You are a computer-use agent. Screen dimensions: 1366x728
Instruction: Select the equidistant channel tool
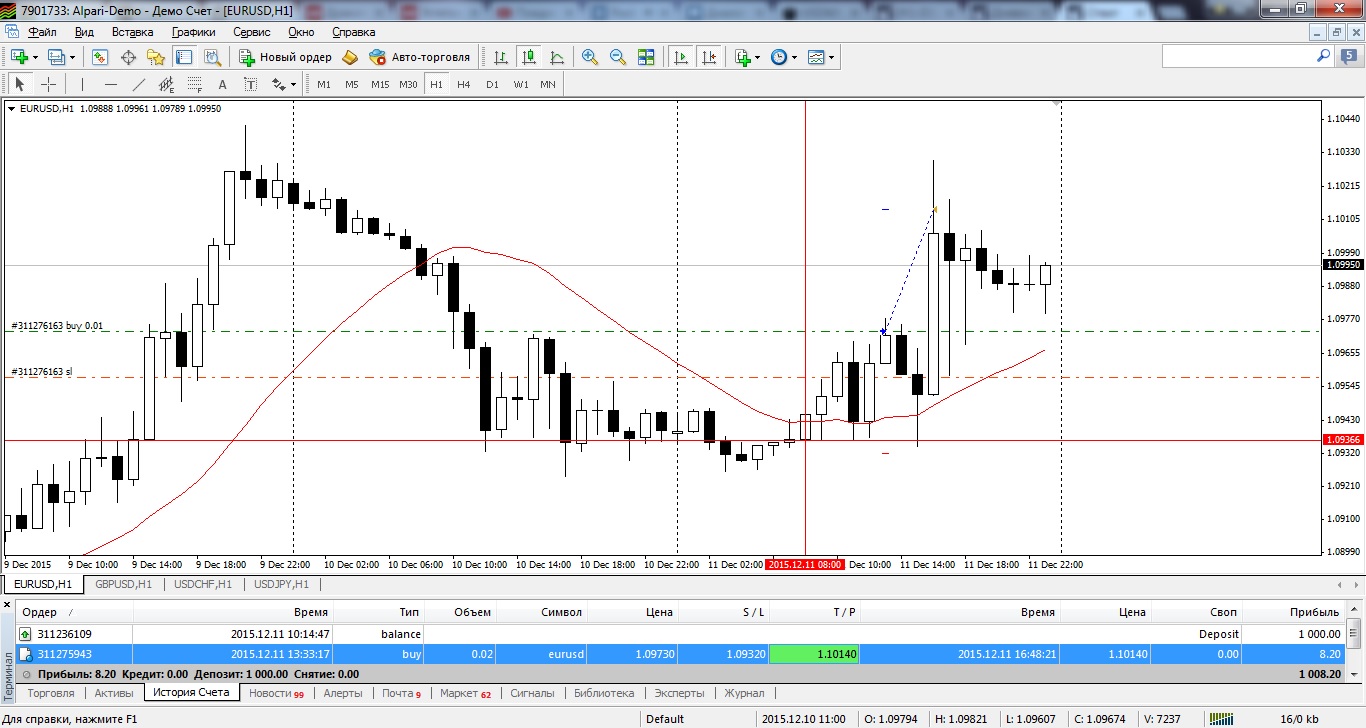[166, 84]
